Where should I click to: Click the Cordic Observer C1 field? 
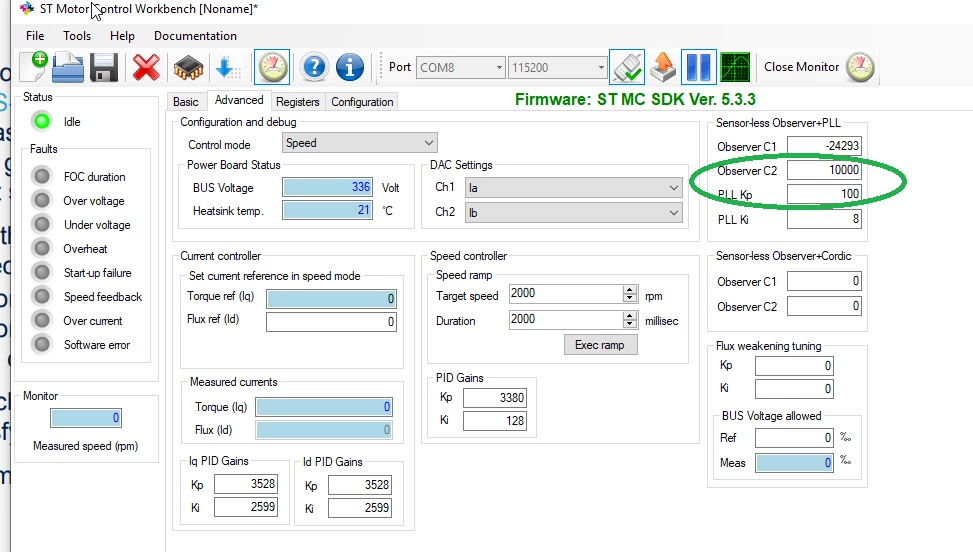[x=825, y=281]
